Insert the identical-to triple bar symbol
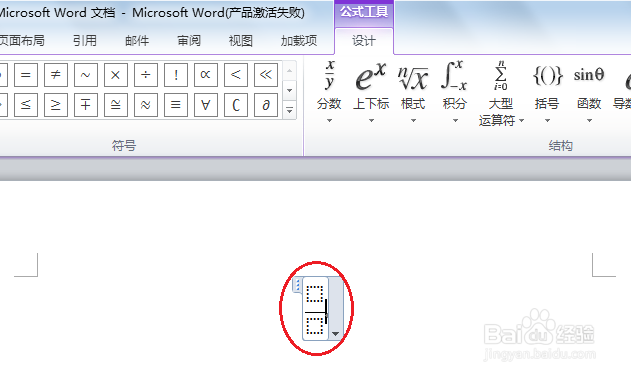The image size is (631, 376). [175, 105]
